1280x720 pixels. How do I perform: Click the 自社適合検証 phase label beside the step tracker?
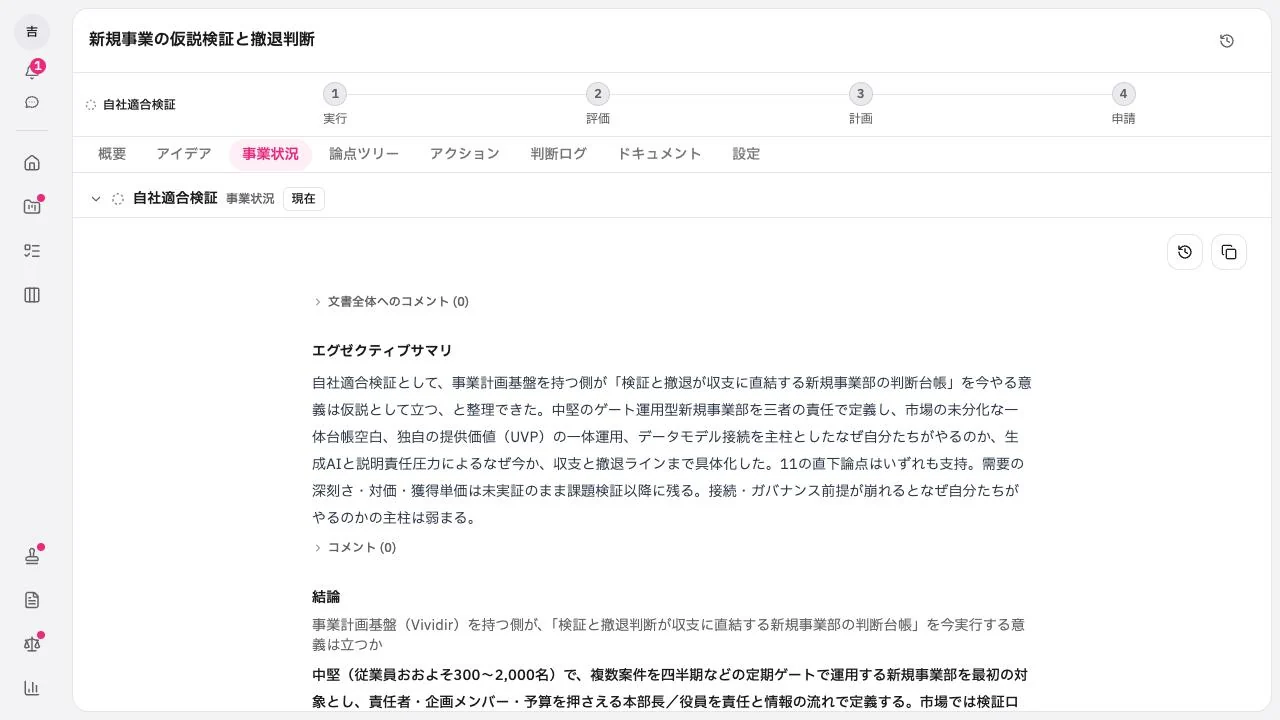139,105
